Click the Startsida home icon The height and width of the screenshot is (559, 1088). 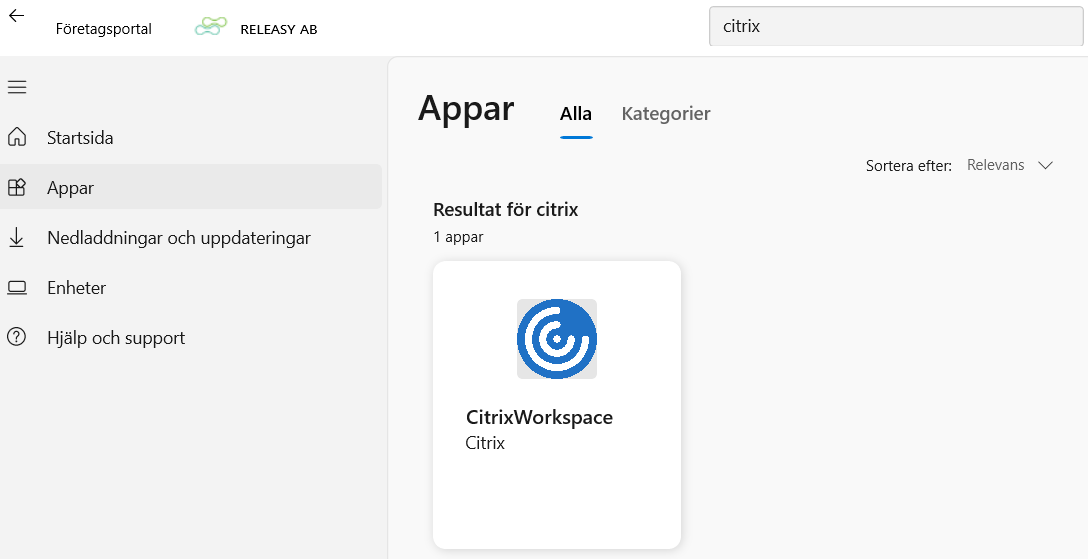click(x=17, y=137)
